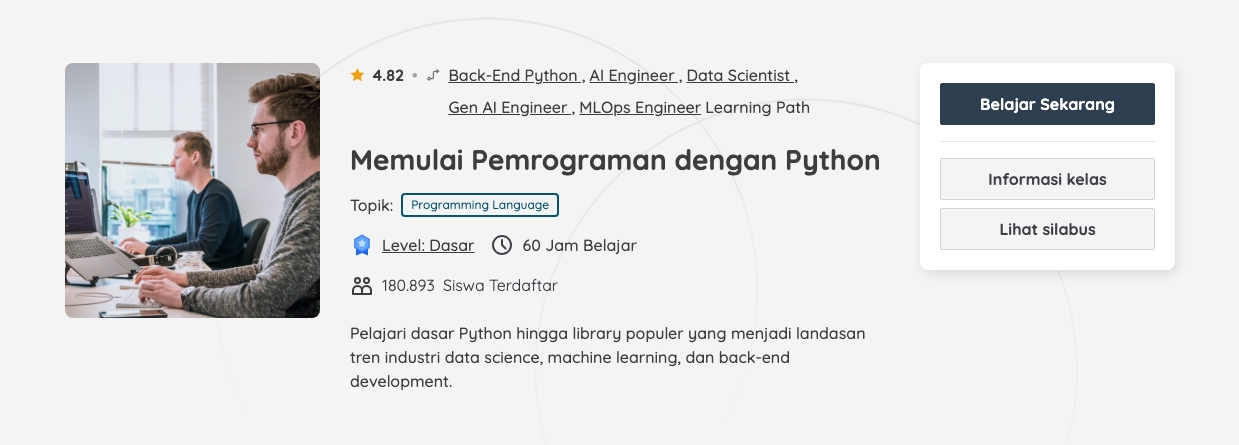
Task: Open the Gen AI Engineer learning path
Action: (509, 107)
